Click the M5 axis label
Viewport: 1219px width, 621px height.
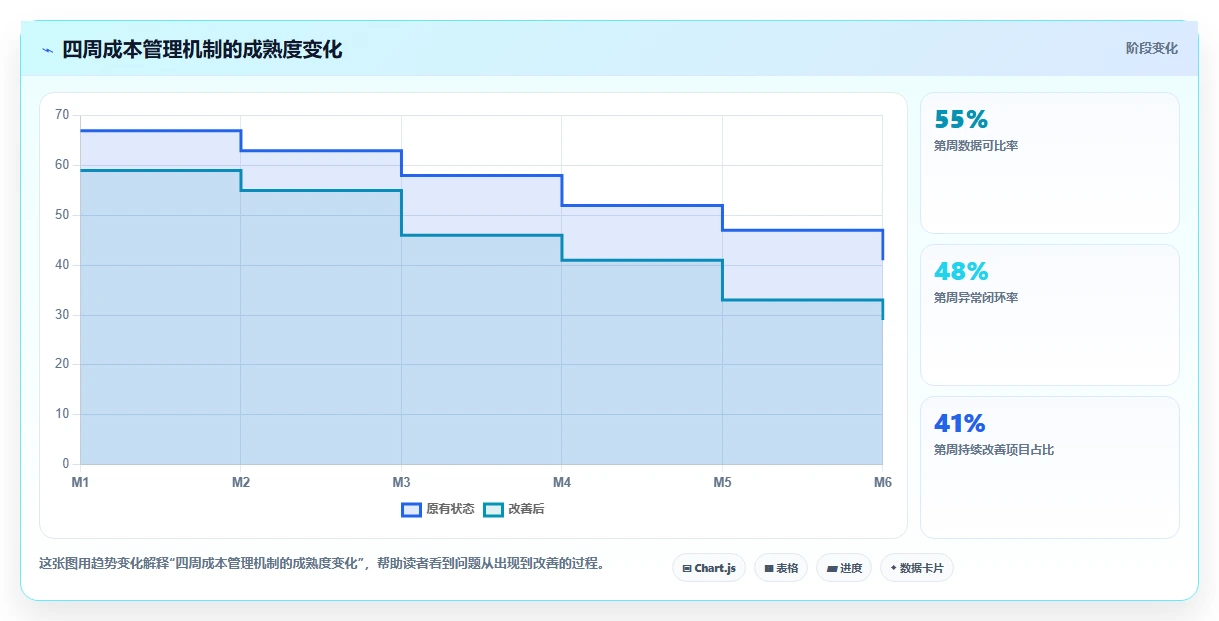(722, 482)
